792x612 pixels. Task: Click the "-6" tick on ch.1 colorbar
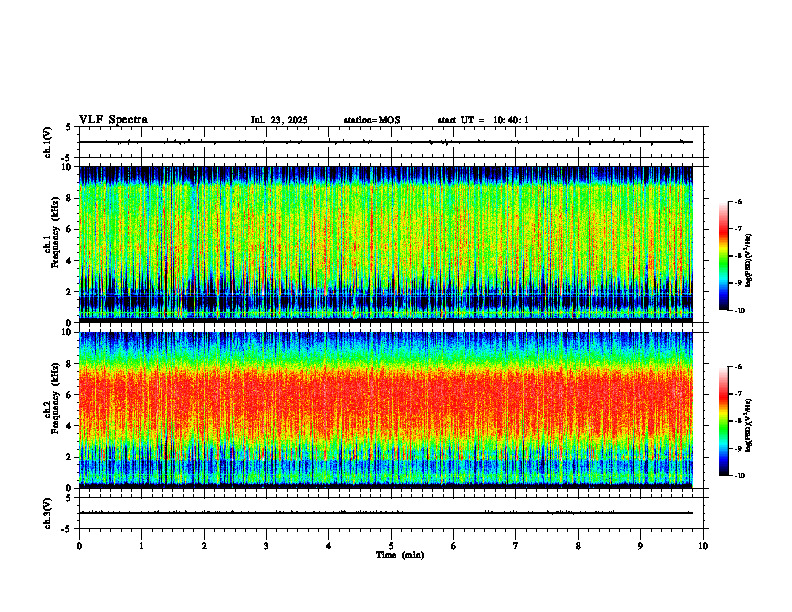(x=738, y=201)
